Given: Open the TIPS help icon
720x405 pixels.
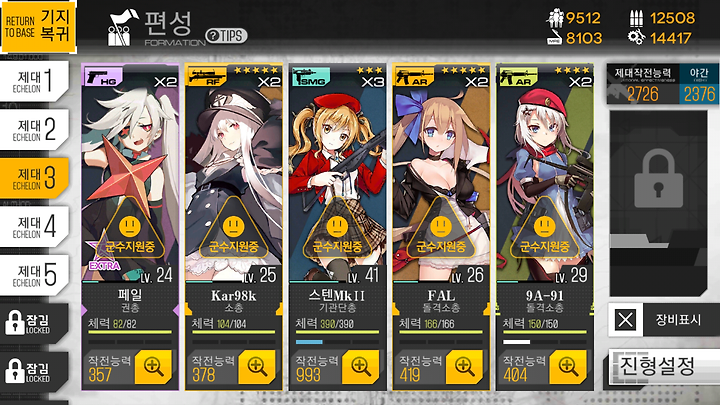Looking at the screenshot, I should click(x=226, y=35).
